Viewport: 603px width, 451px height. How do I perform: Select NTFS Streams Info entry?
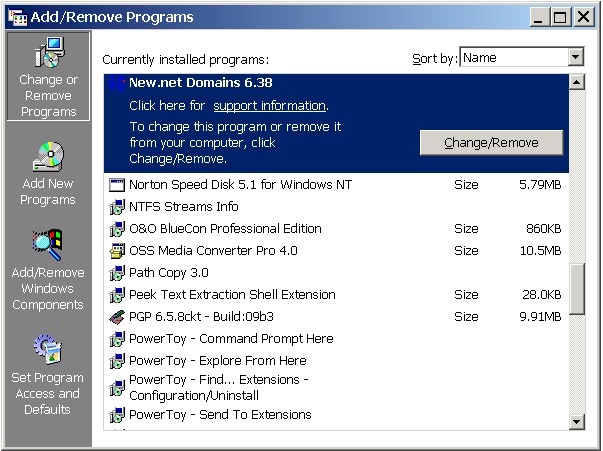(x=336, y=207)
